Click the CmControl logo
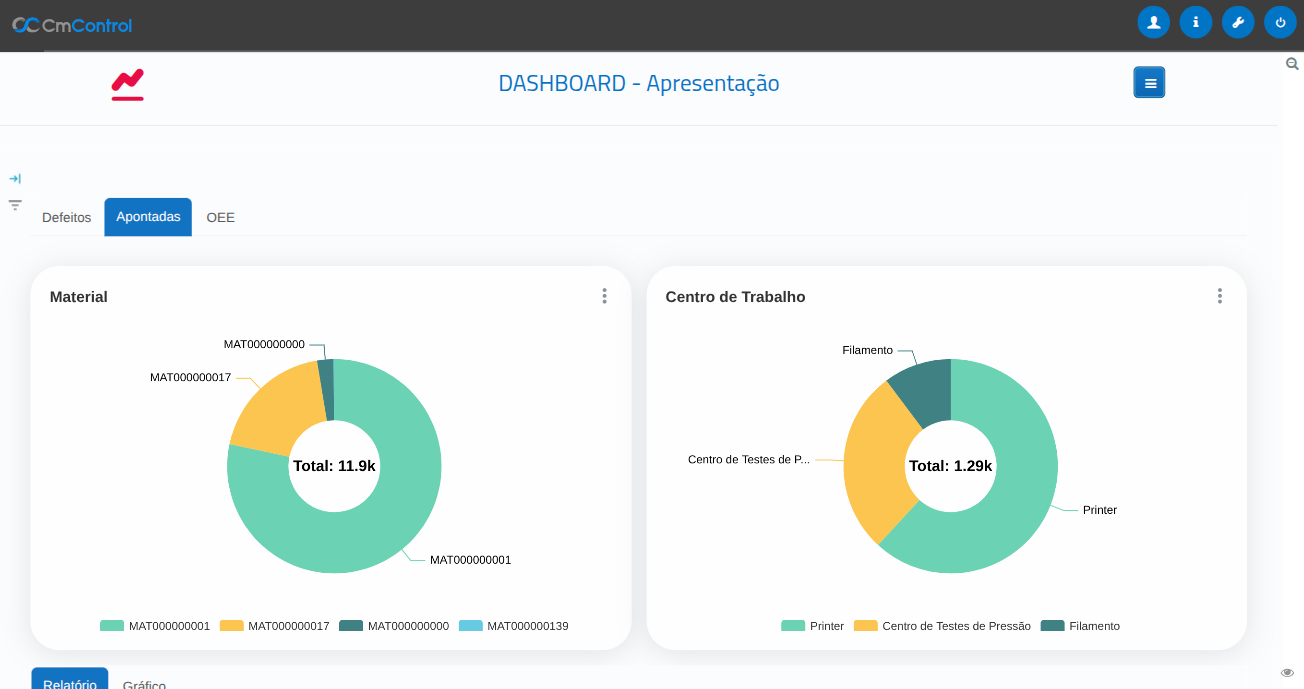 (x=72, y=25)
